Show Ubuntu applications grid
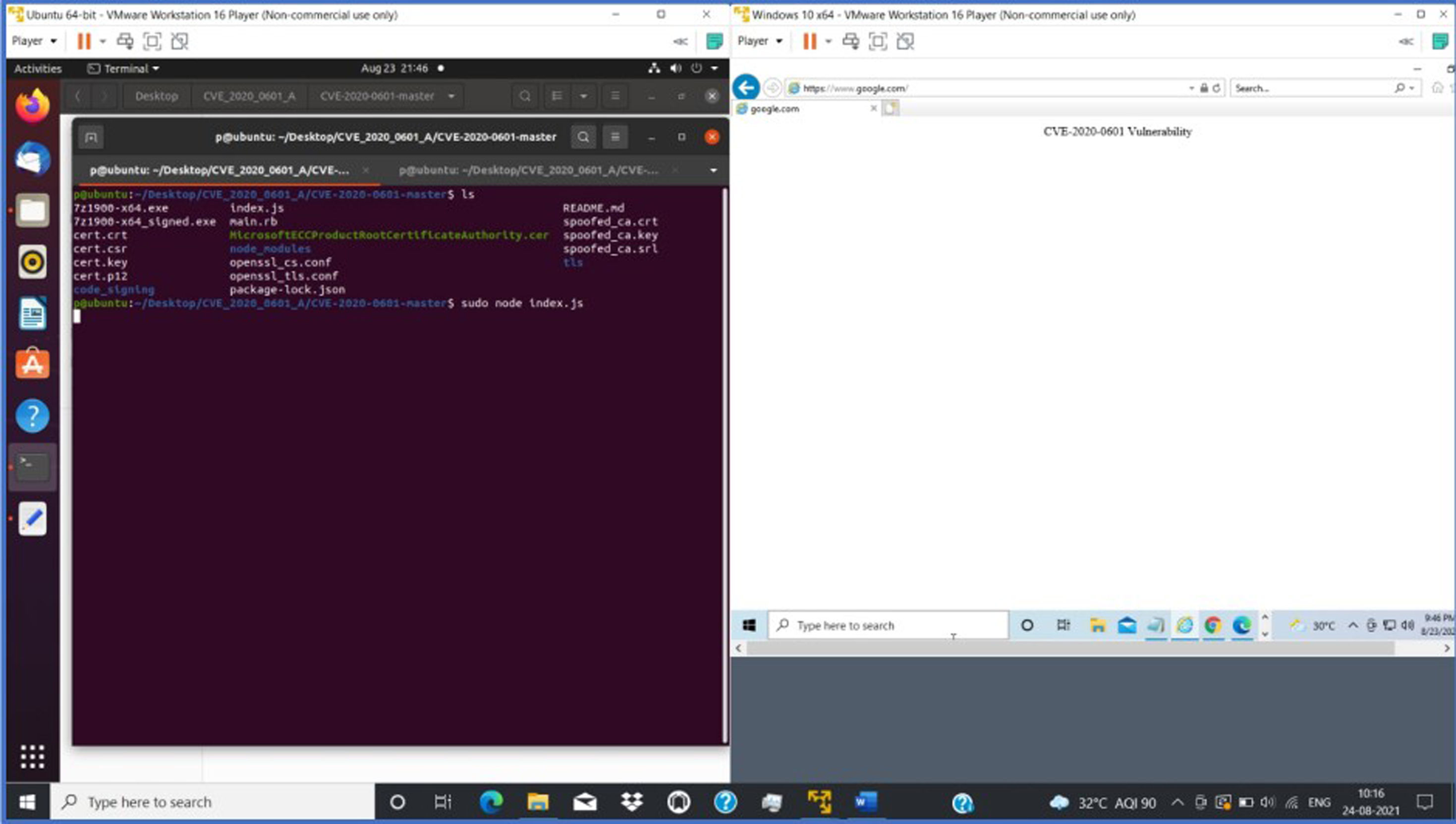1456x824 pixels. point(32,756)
